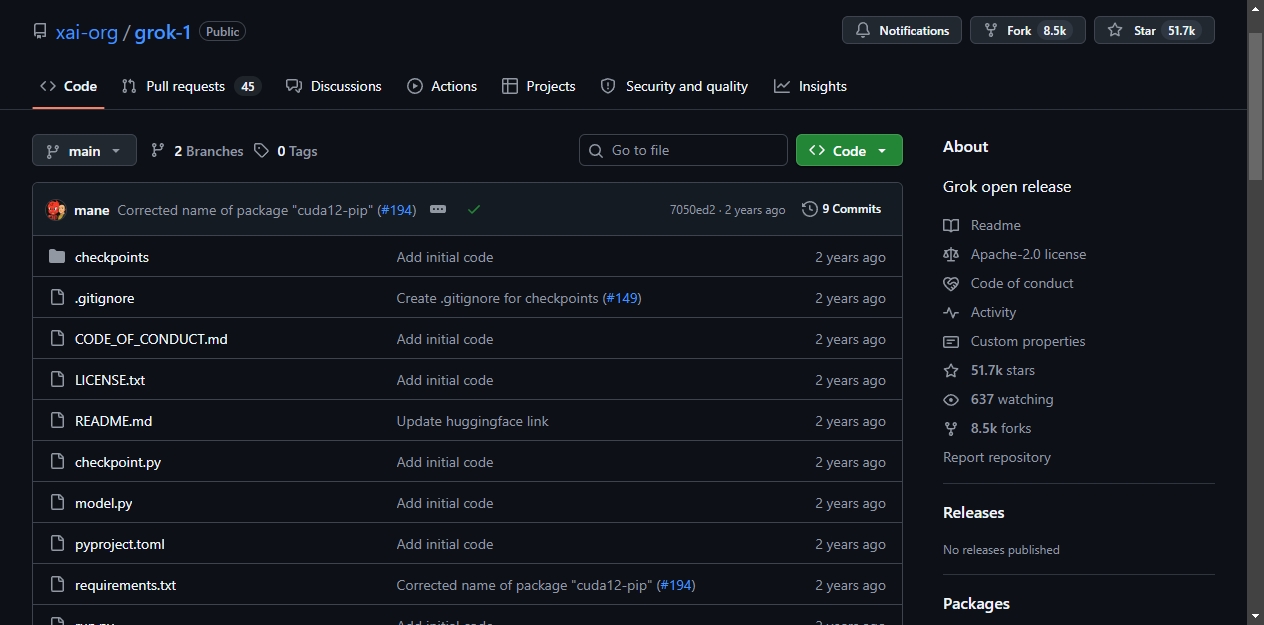This screenshot has width=1264, height=625.
Task: Open pyproject.toml file
Action: point(120,544)
